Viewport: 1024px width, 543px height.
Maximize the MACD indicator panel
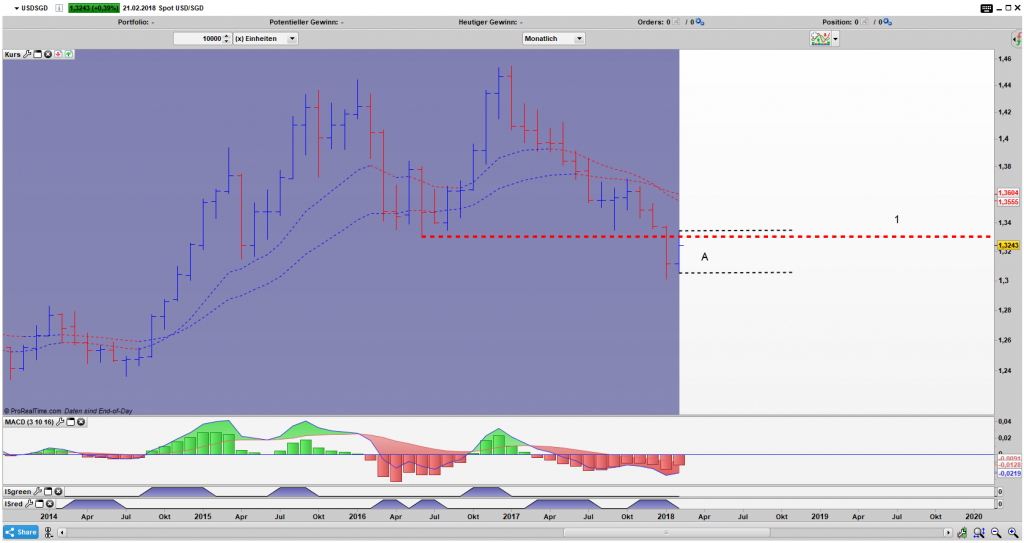coord(71,422)
